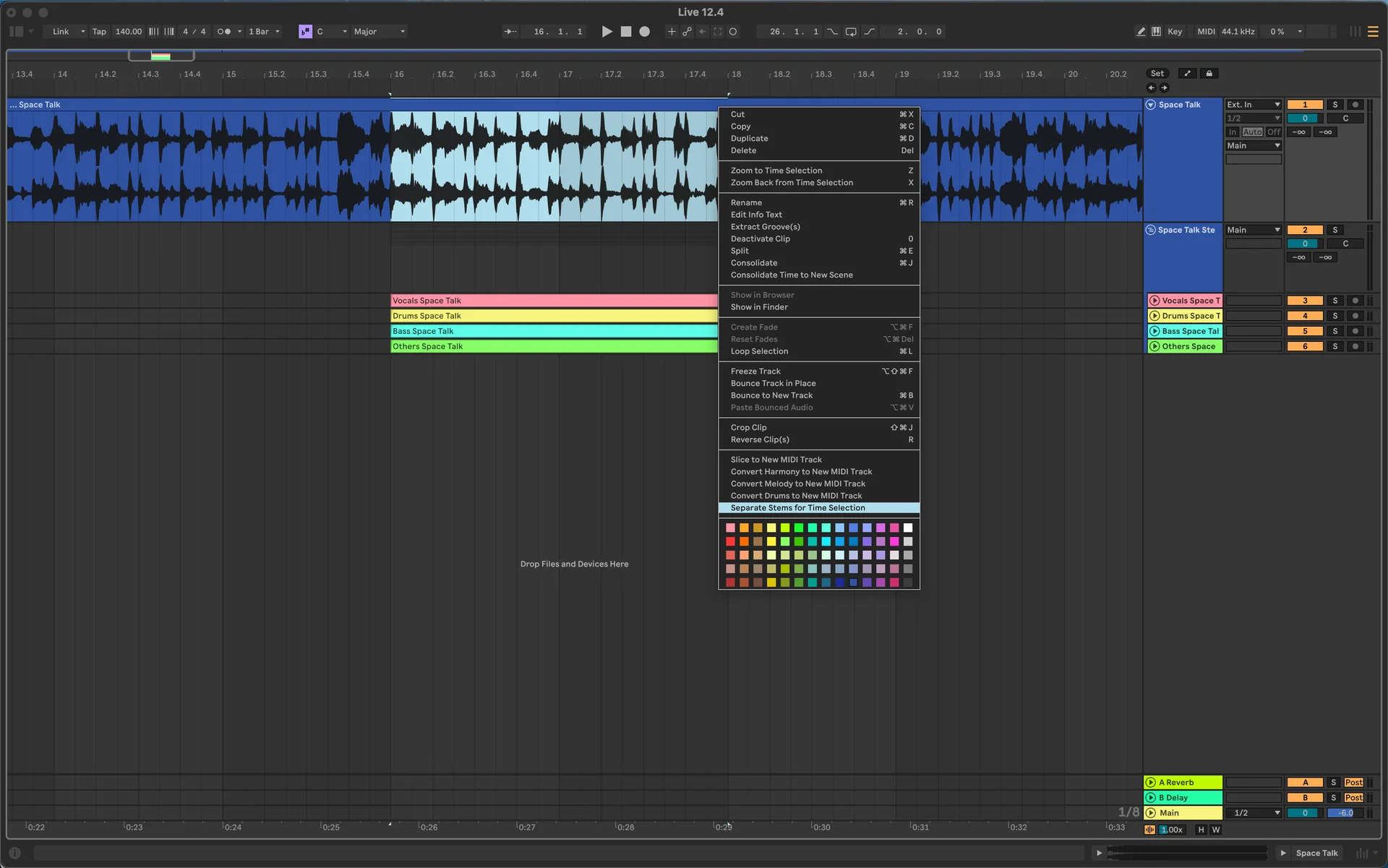Screen dimensions: 1388x868
Task: Toggle the Automation Arm button
Action: 687,32
